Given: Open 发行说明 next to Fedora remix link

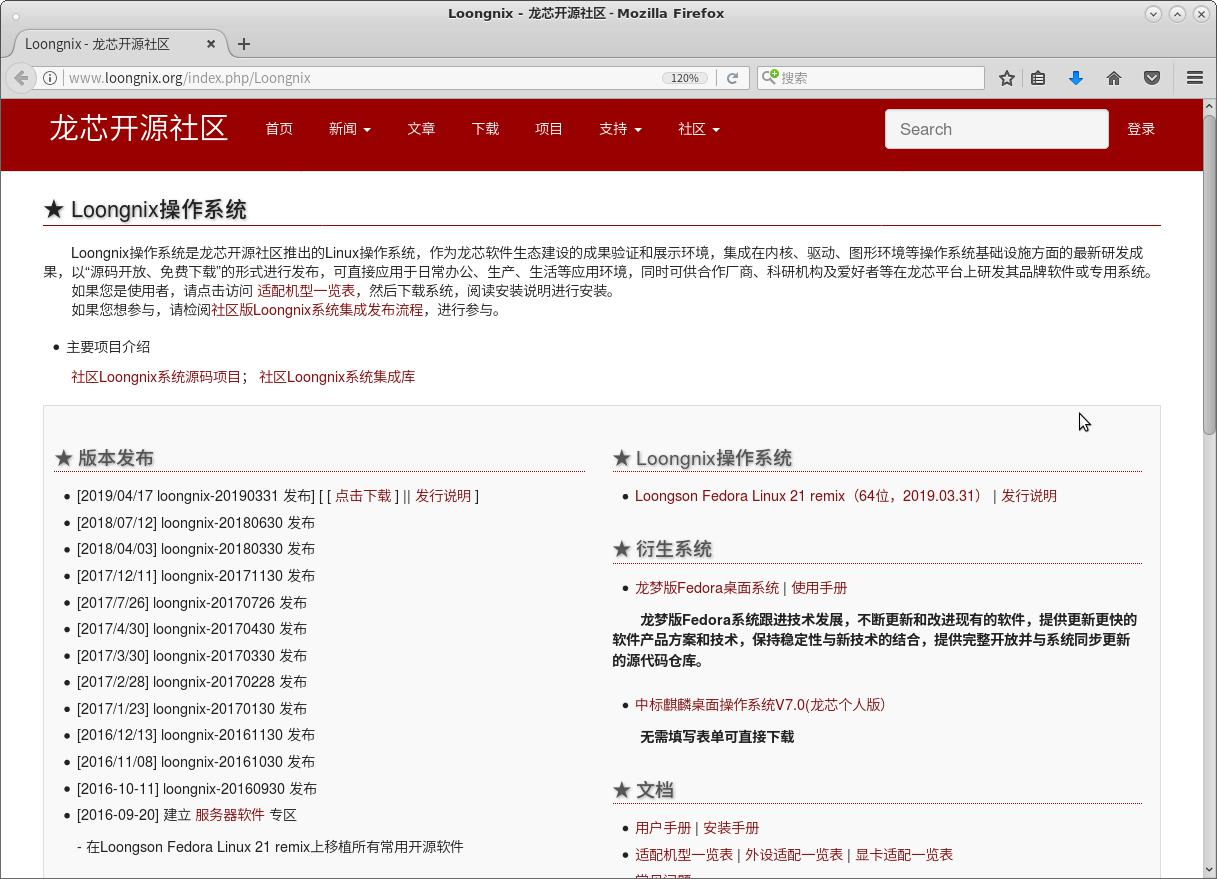Looking at the screenshot, I should coord(1029,496).
